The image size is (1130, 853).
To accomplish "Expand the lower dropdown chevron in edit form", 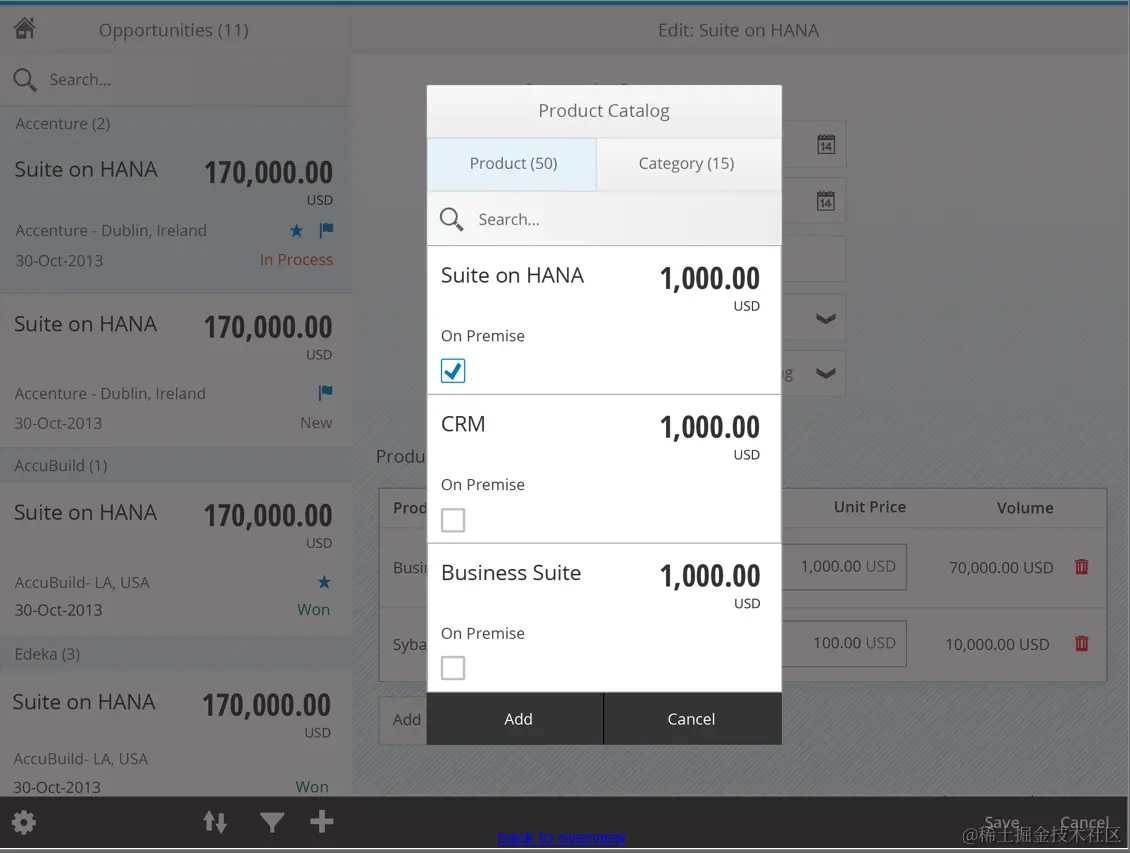I will tap(825, 373).
